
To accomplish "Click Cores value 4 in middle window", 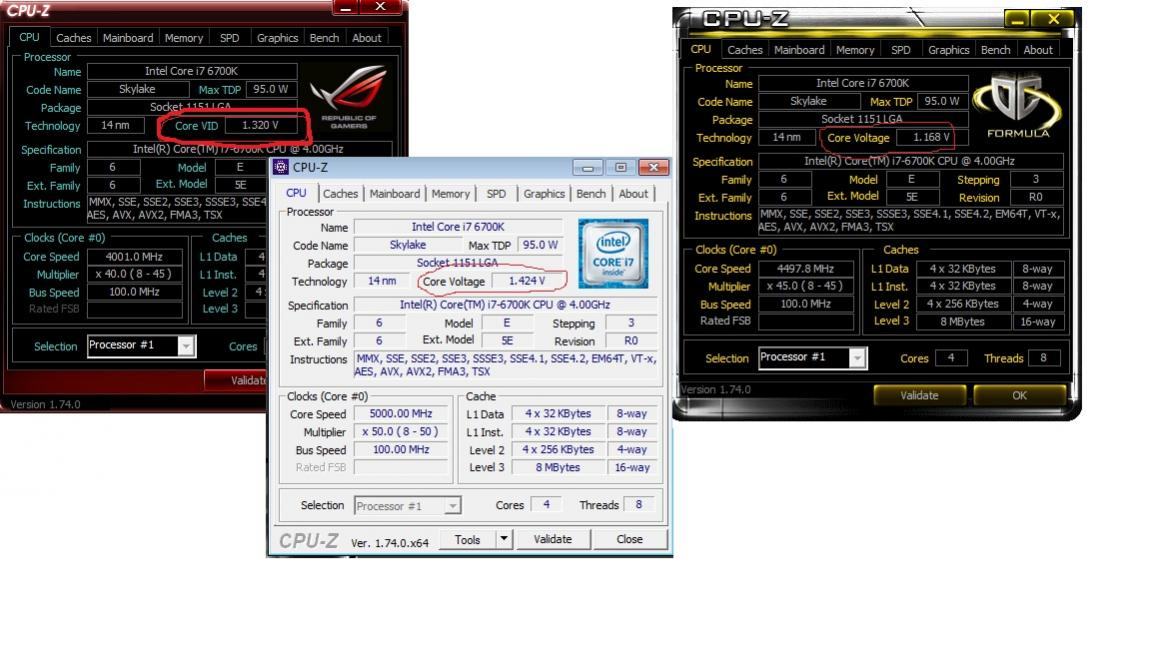I will click(546, 505).
